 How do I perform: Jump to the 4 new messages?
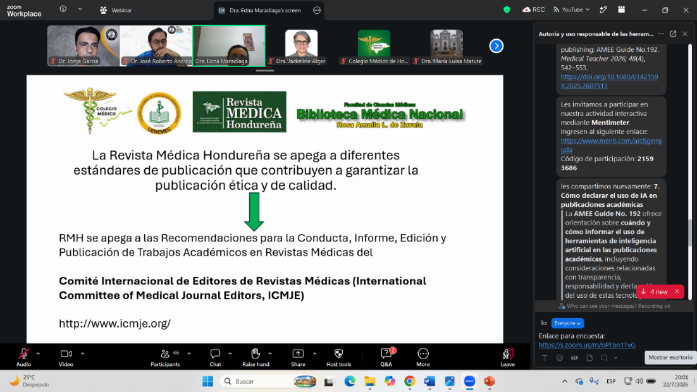[655, 292]
